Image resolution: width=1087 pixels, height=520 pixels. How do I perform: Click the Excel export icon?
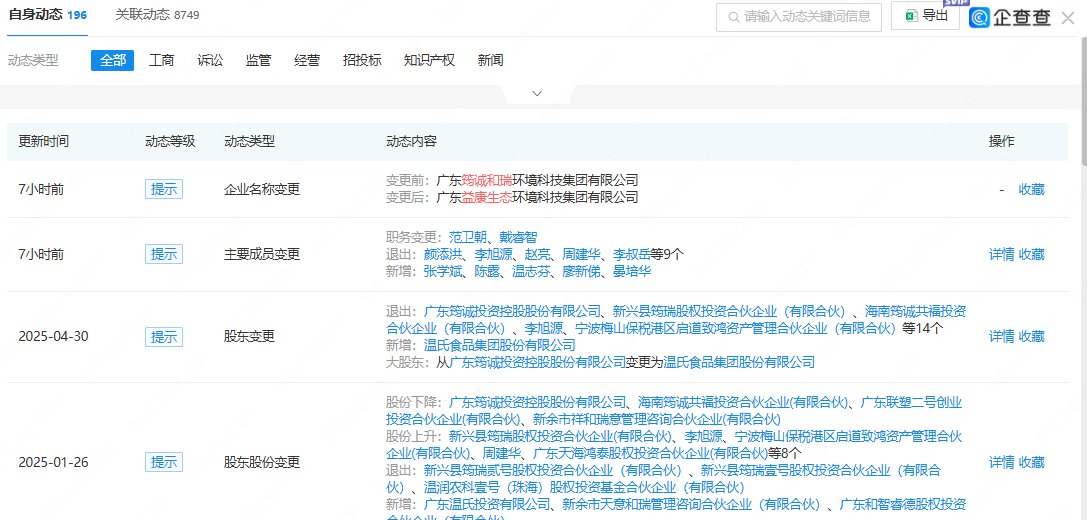[x=911, y=16]
